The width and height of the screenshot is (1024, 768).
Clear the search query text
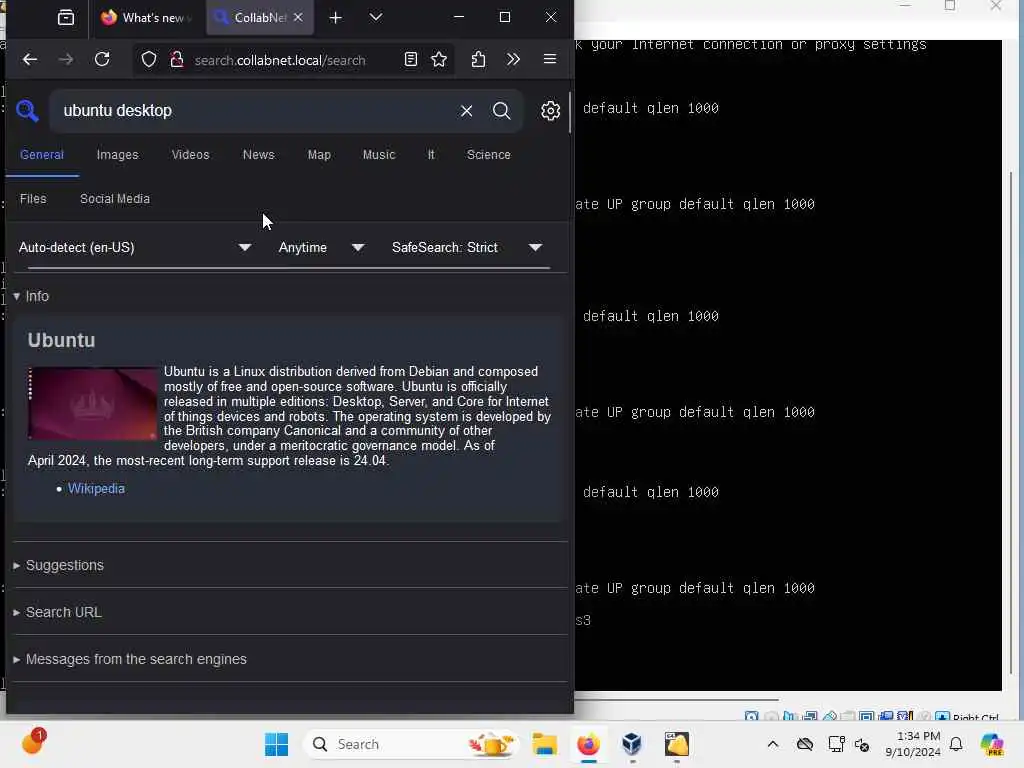click(x=466, y=111)
